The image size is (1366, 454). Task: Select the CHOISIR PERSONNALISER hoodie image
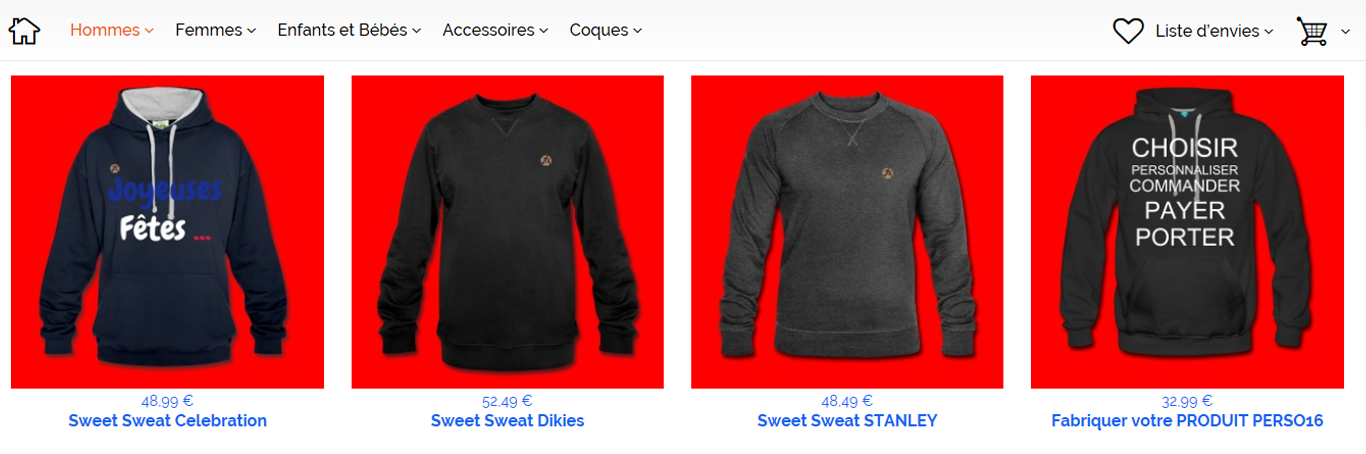1187,232
